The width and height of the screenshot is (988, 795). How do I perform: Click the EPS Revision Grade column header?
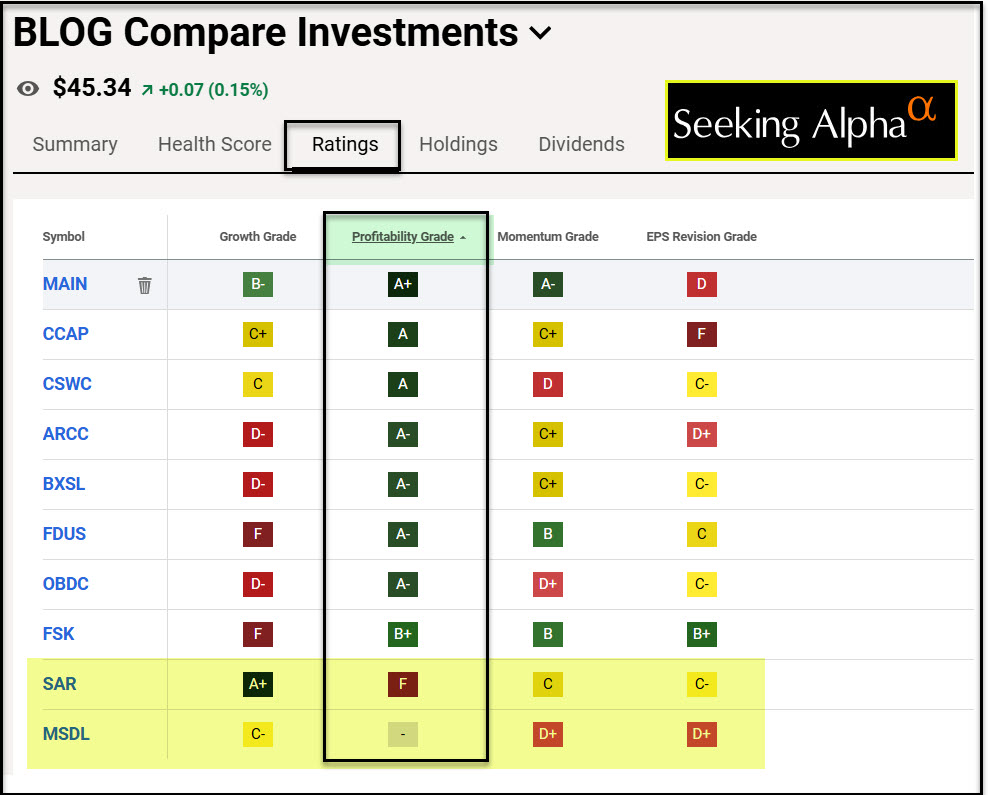coord(702,237)
